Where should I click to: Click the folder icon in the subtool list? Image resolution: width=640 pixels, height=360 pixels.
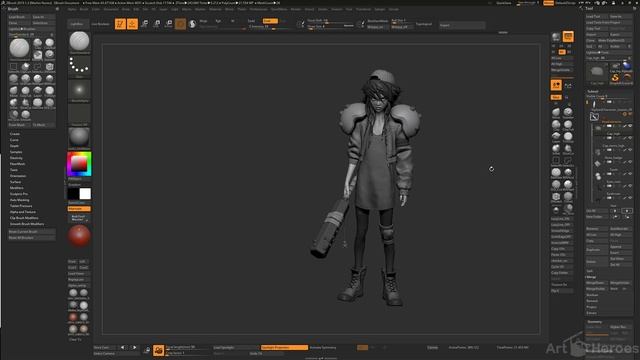pos(594,117)
